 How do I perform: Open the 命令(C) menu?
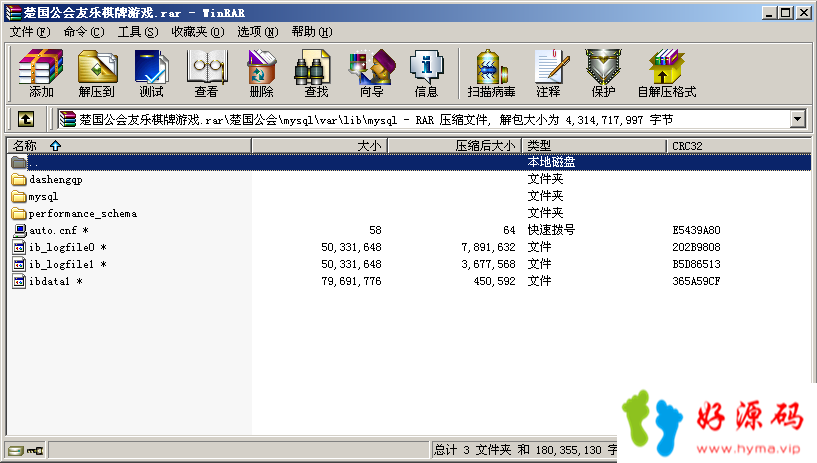[x=84, y=32]
